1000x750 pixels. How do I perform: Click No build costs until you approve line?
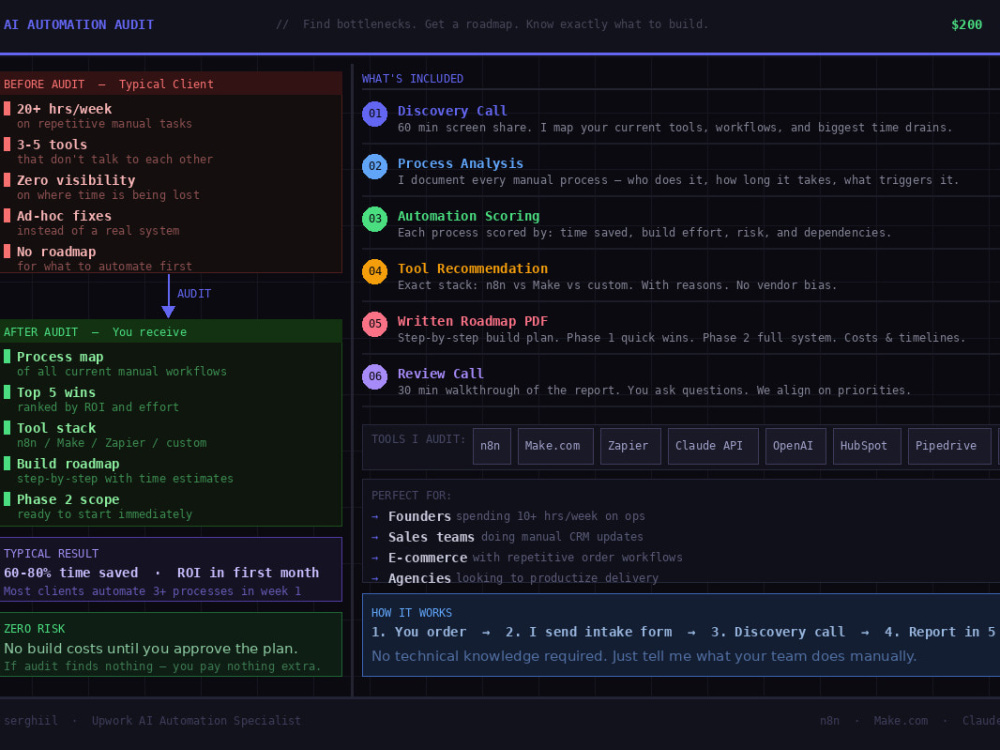(151, 649)
